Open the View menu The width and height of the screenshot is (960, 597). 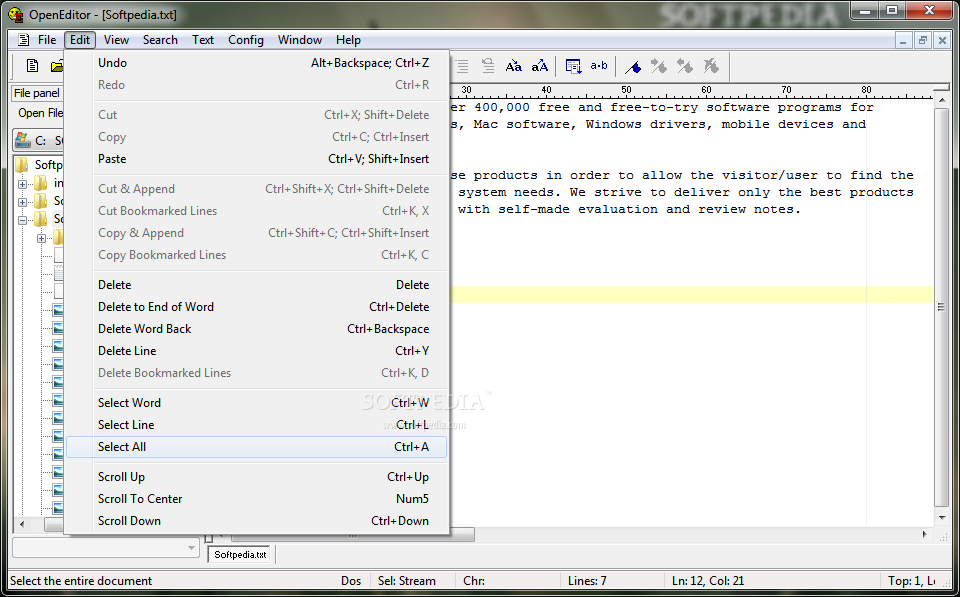pyautogui.click(x=116, y=40)
